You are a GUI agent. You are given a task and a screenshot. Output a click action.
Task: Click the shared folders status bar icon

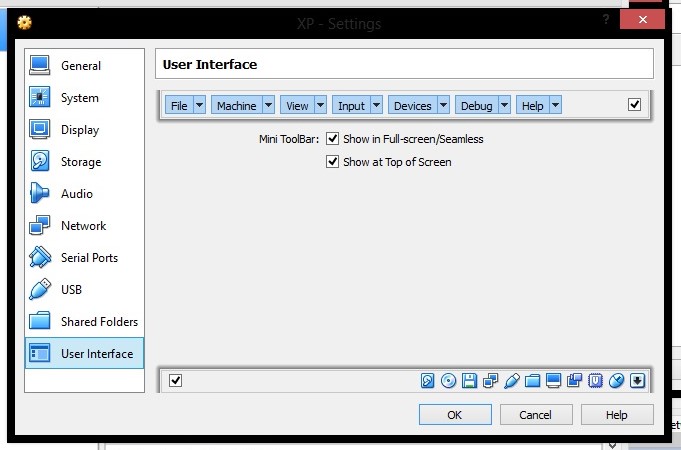[x=533, y=380]
